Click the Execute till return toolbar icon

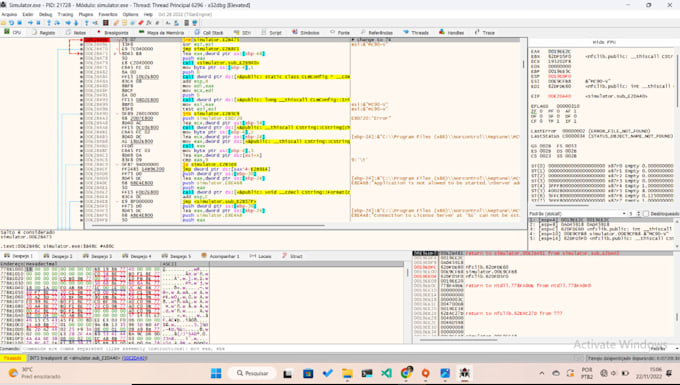87,23
